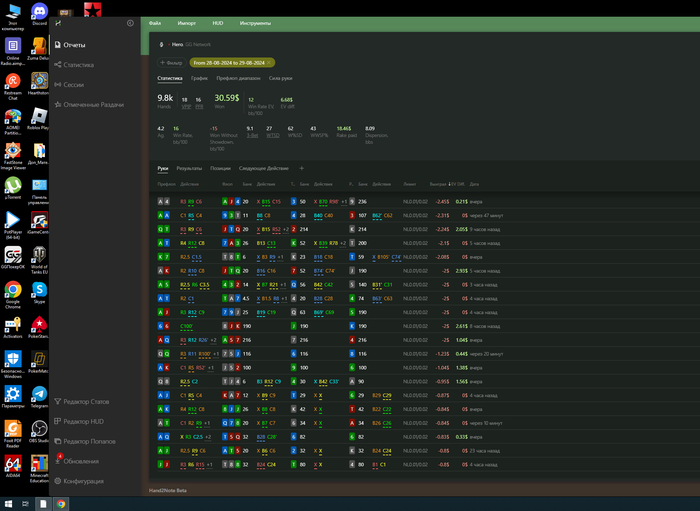Open Обновления with red badge
700x511 pixels.
tap(76, 461)
